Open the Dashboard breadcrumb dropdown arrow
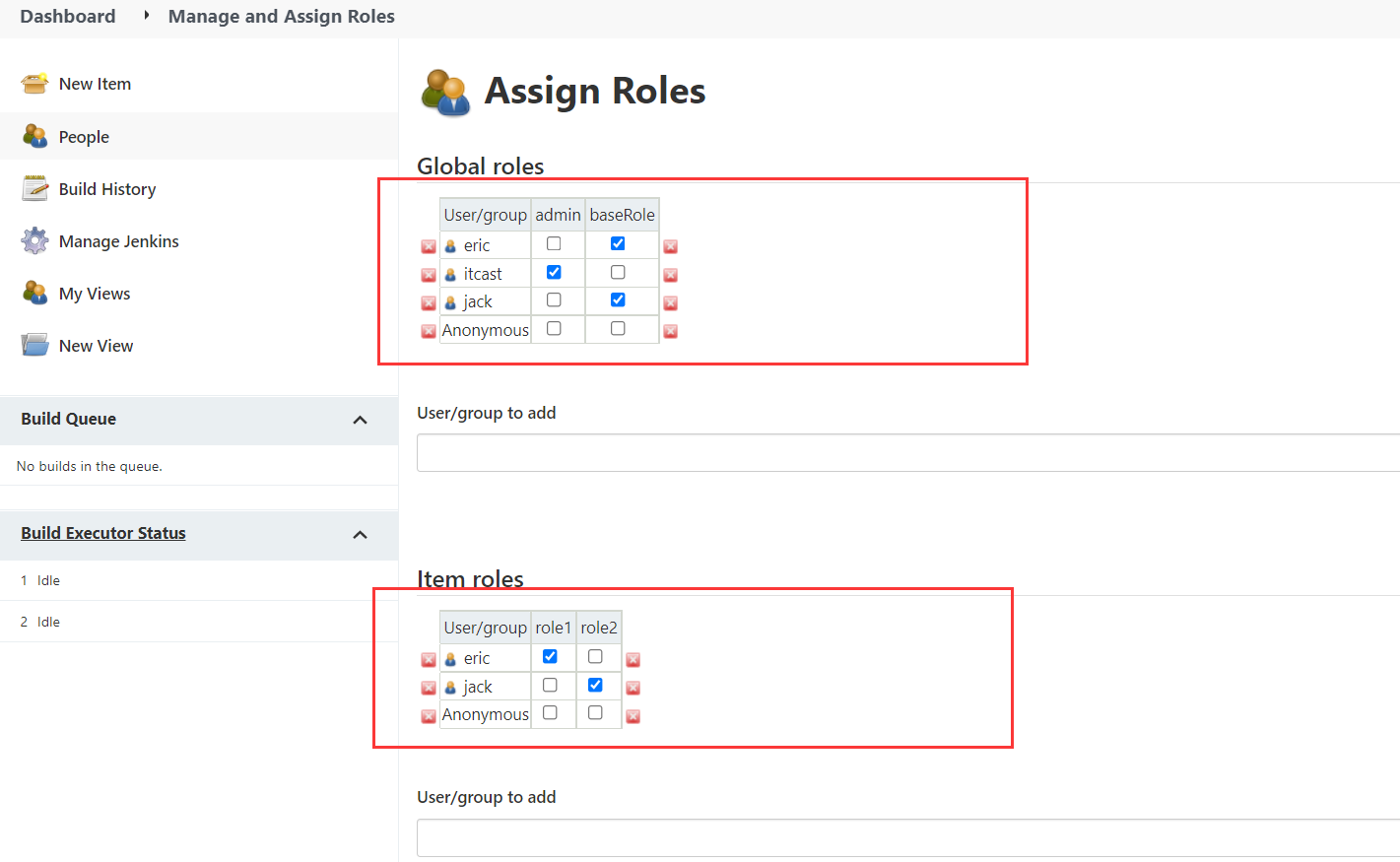 point(147,16)
